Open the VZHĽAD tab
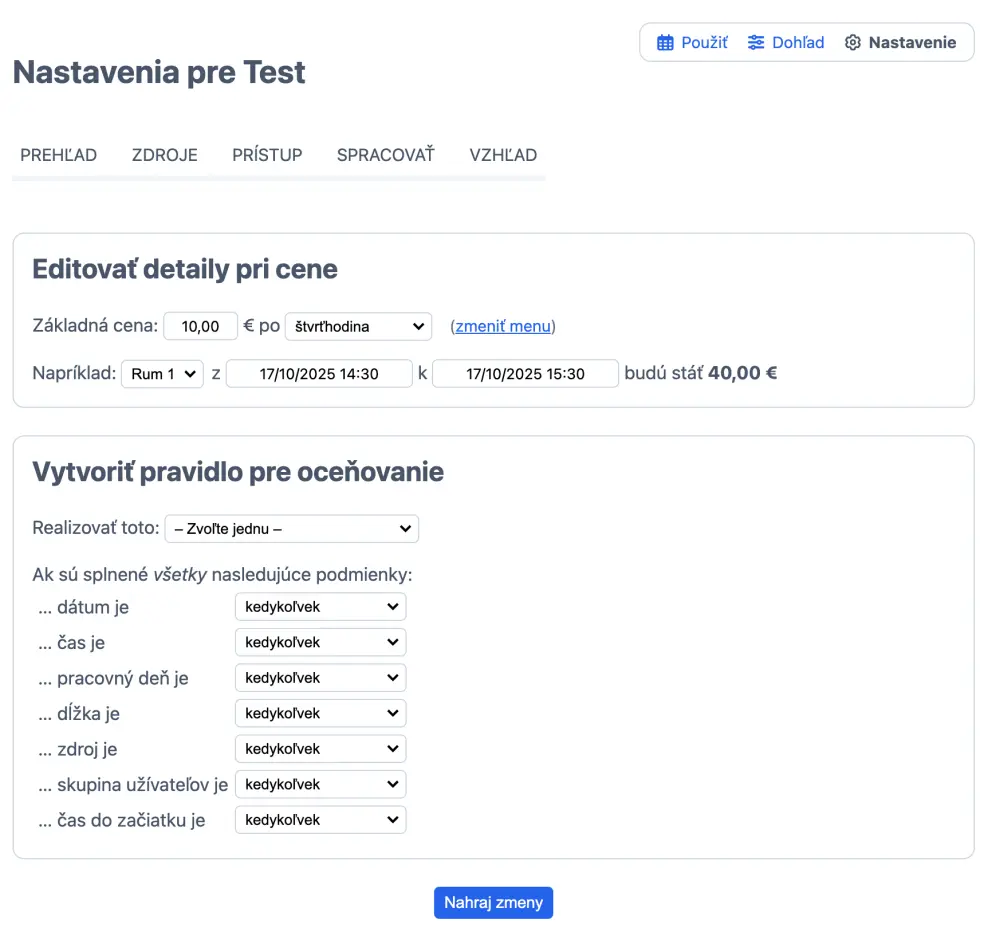 pyautogui.click(x=503, y=155)
